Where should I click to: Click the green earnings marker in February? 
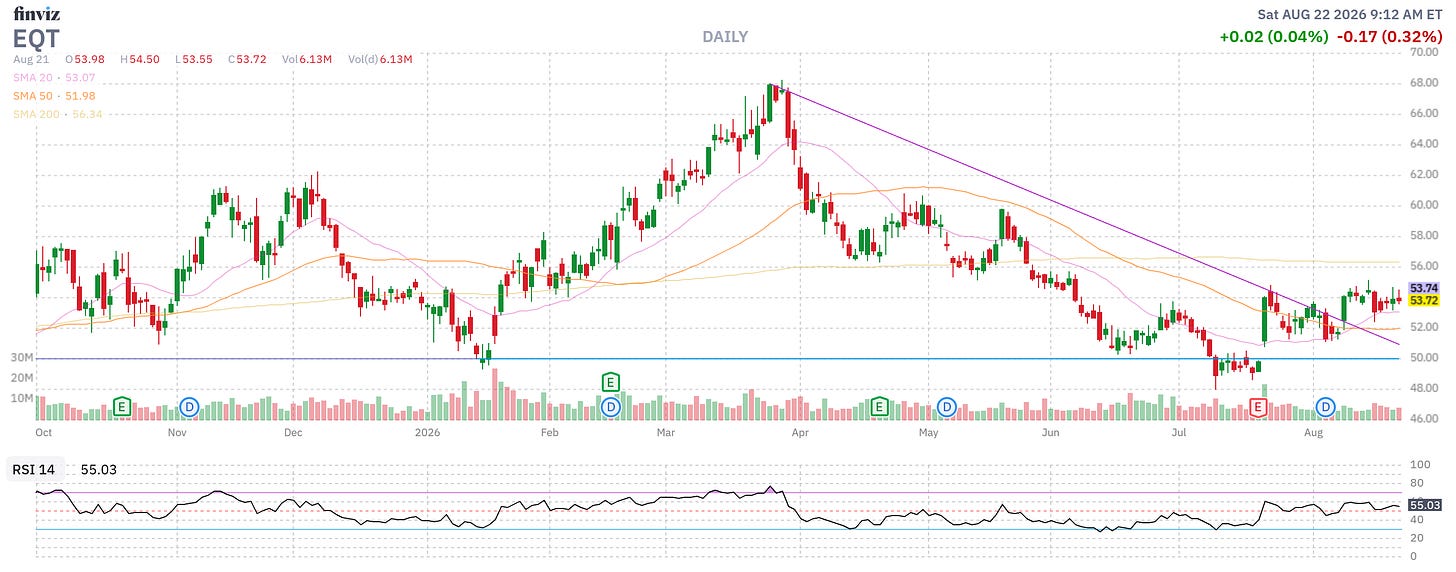click(609, 381)
